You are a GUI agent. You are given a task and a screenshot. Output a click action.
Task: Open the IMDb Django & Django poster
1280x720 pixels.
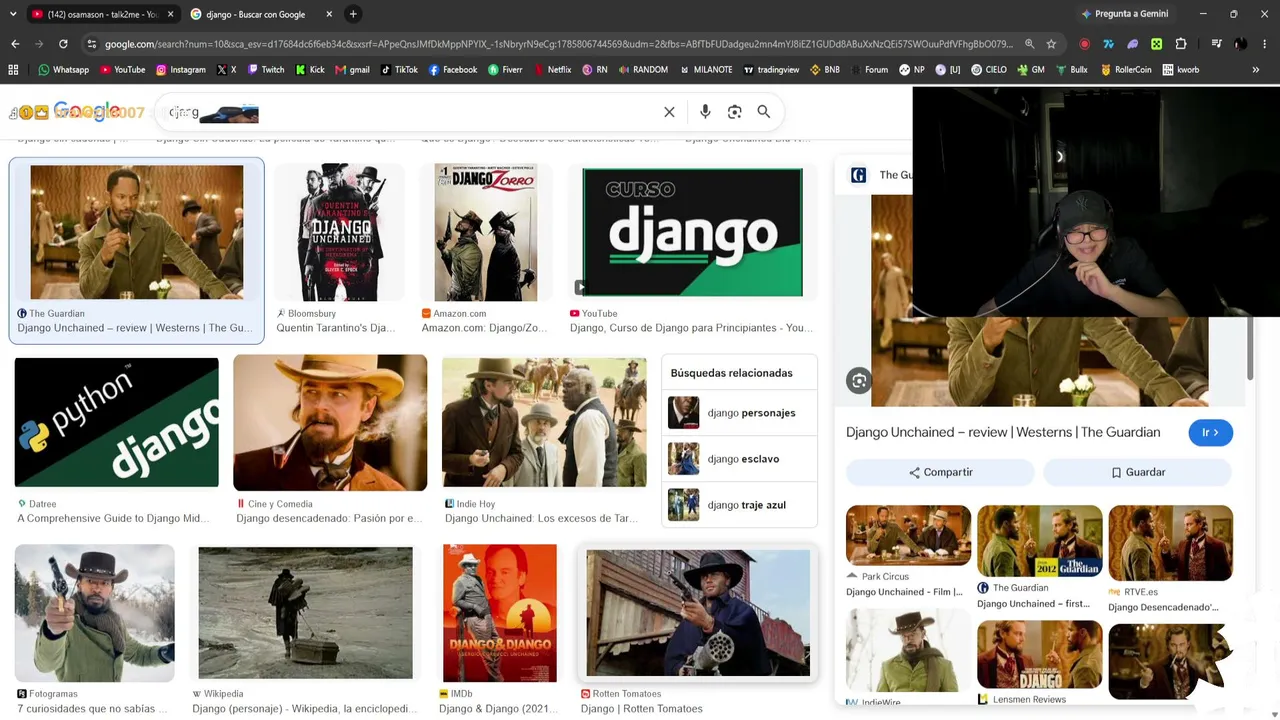tap(500, 613)
